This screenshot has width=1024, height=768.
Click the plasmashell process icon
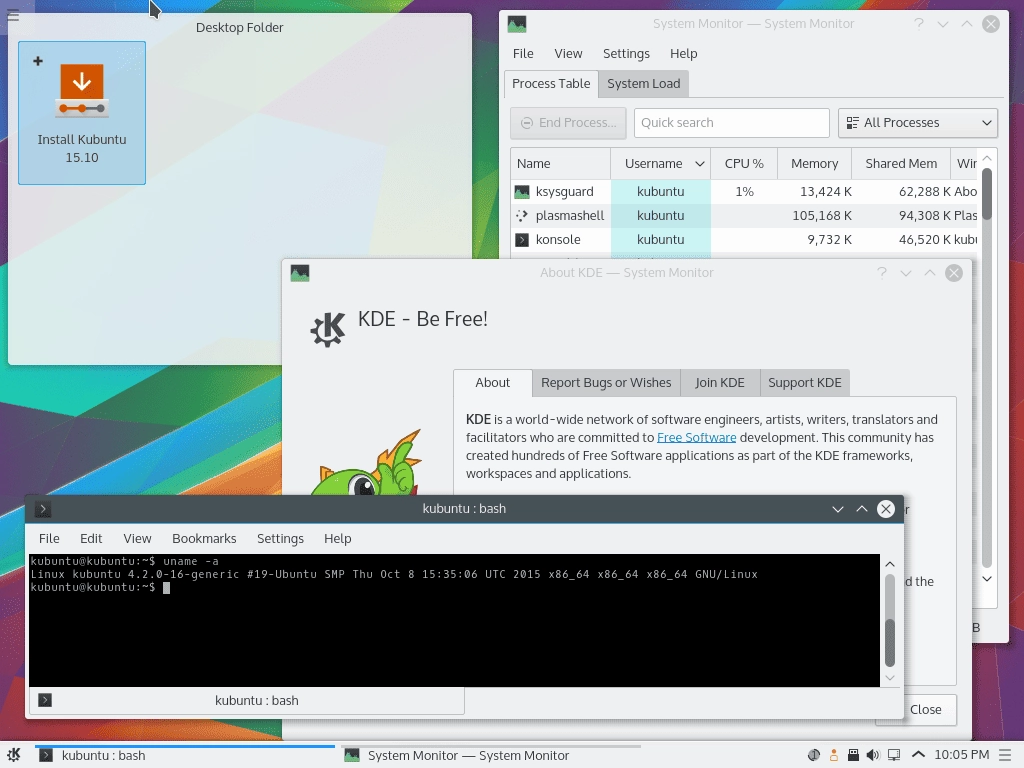[522, 216]
